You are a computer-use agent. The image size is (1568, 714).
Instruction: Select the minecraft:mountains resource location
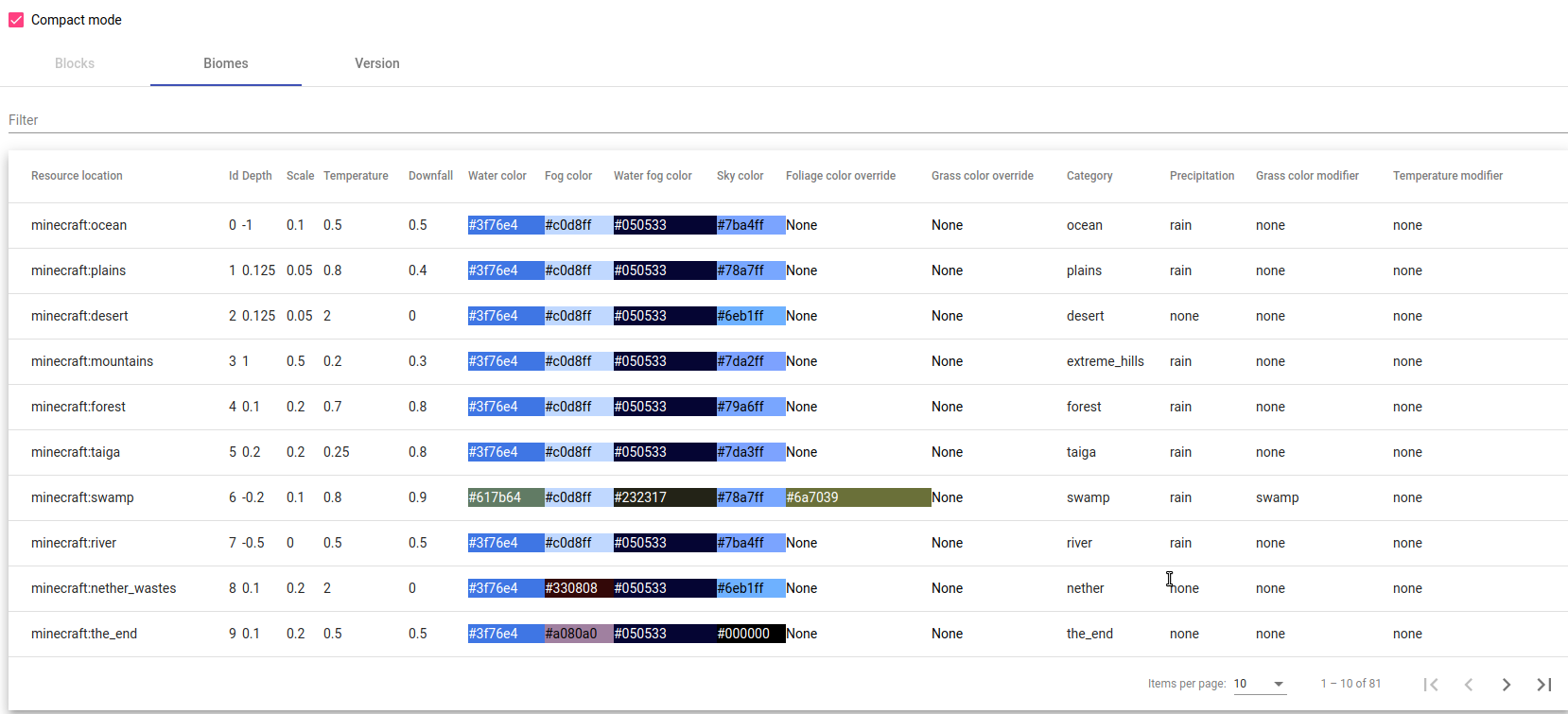point(92,361)
